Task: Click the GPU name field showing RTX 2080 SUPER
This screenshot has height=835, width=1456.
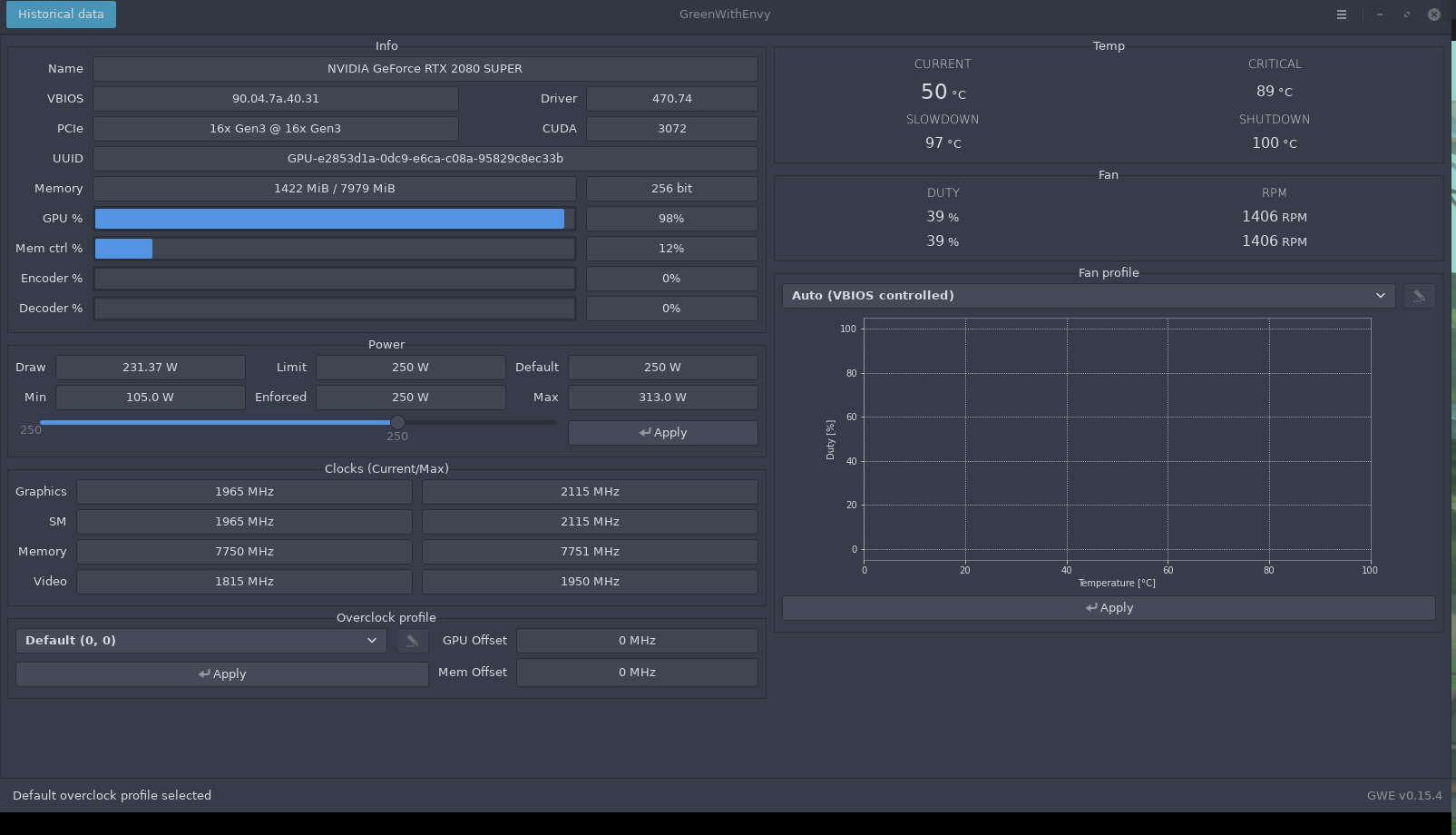Action: coord(424,68)
